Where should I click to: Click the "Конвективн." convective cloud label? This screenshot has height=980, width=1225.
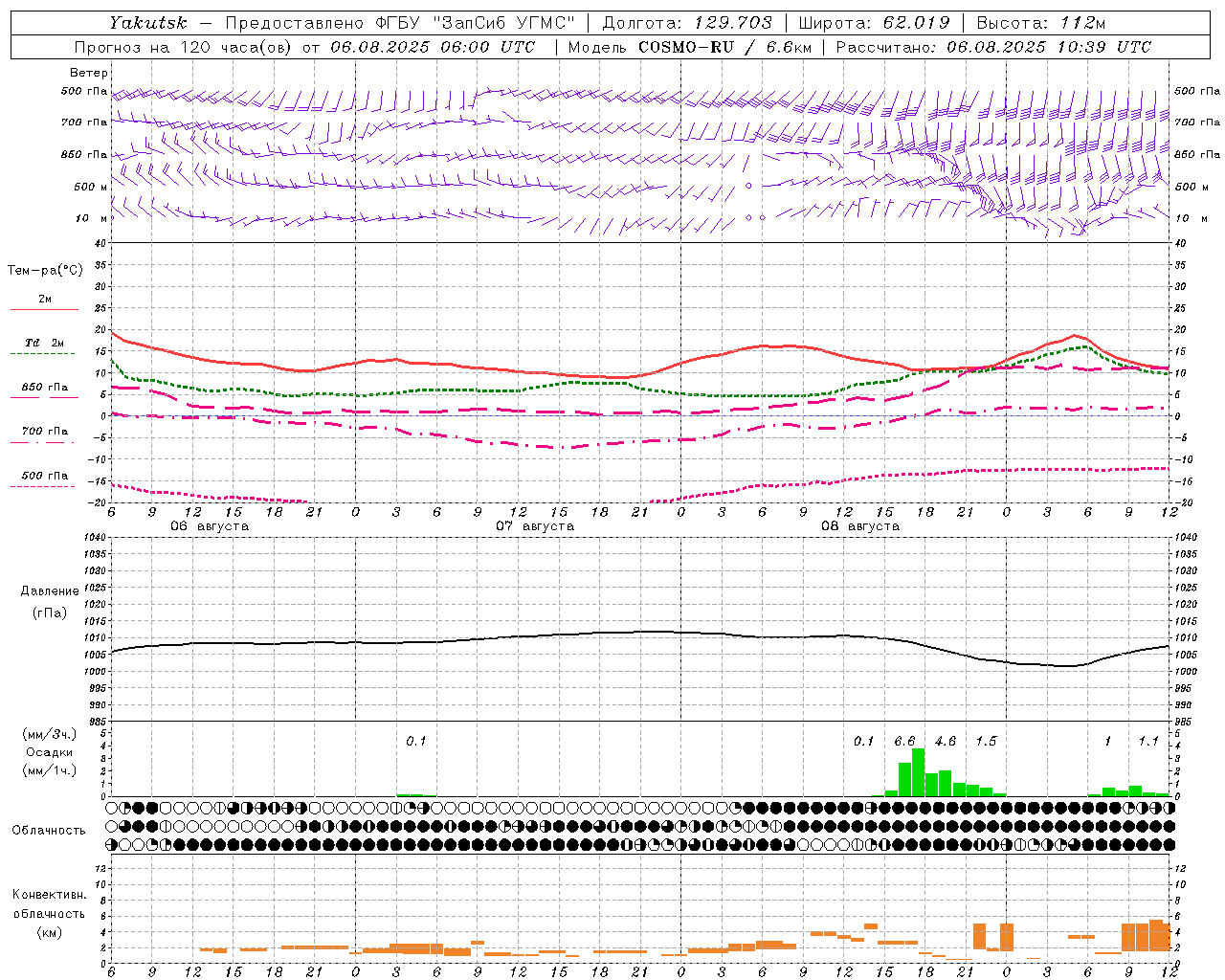click(x=49, y=895)
